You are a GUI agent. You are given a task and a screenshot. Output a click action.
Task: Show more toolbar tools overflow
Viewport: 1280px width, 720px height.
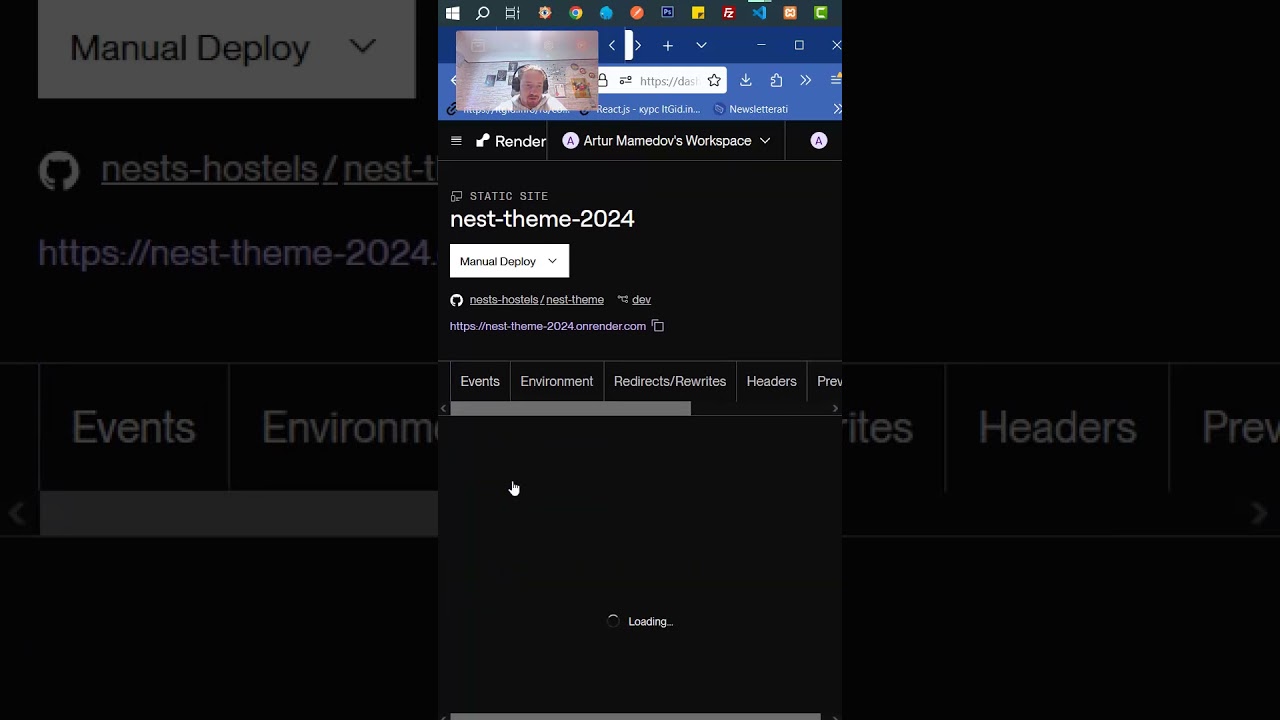pyautogui.click(x=805, y=81)
